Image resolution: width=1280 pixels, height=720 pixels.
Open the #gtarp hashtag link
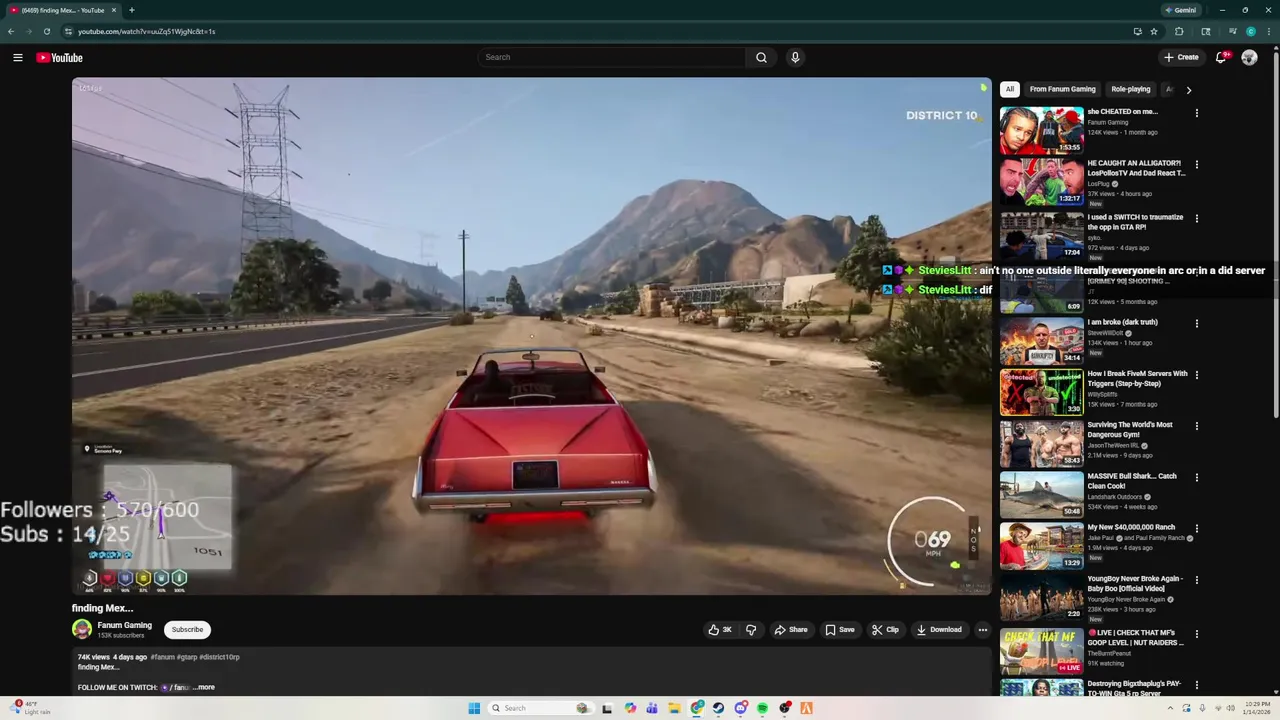187,657
